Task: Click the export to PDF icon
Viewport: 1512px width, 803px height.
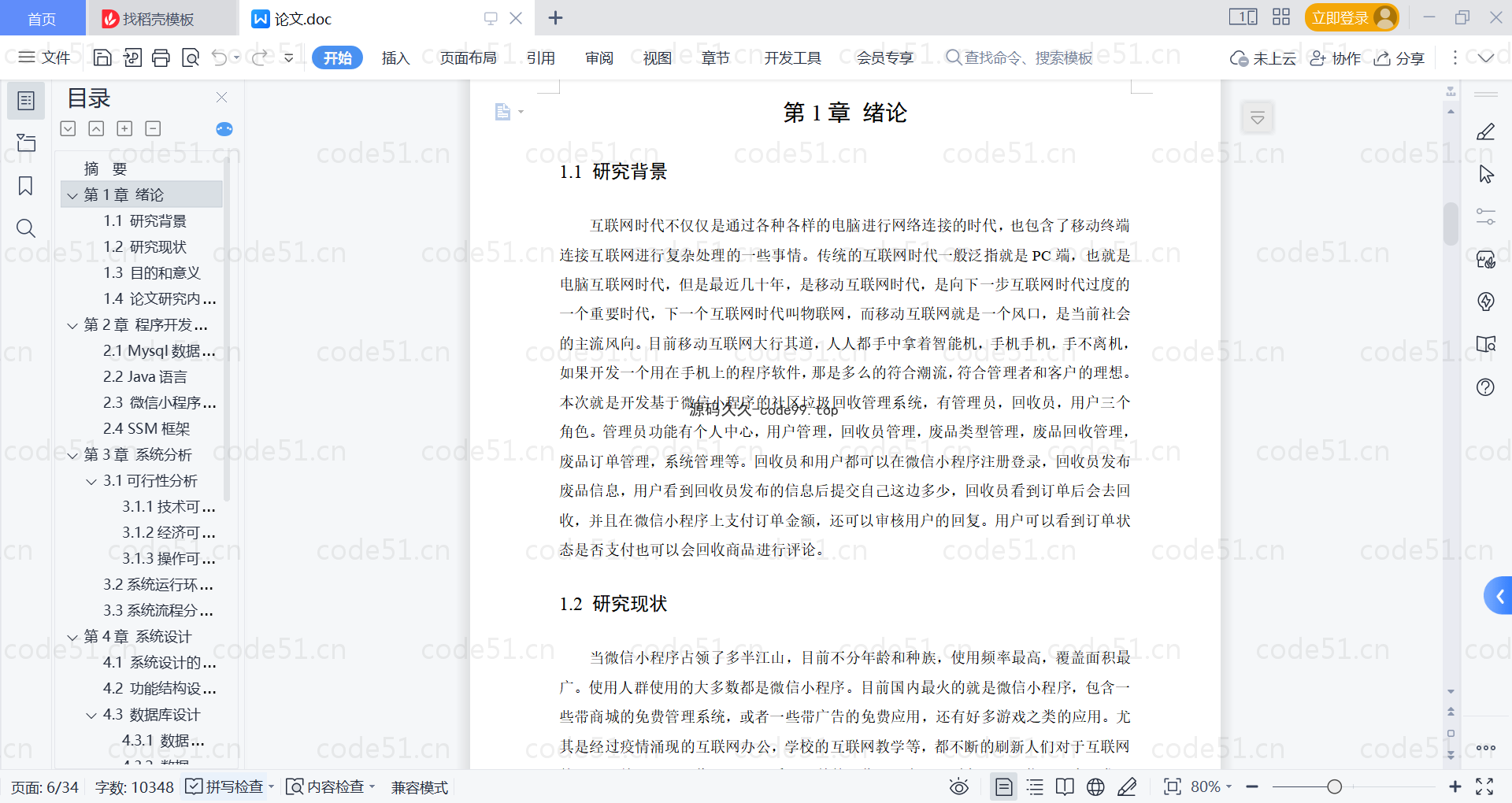Action: (x=132, y=57)
